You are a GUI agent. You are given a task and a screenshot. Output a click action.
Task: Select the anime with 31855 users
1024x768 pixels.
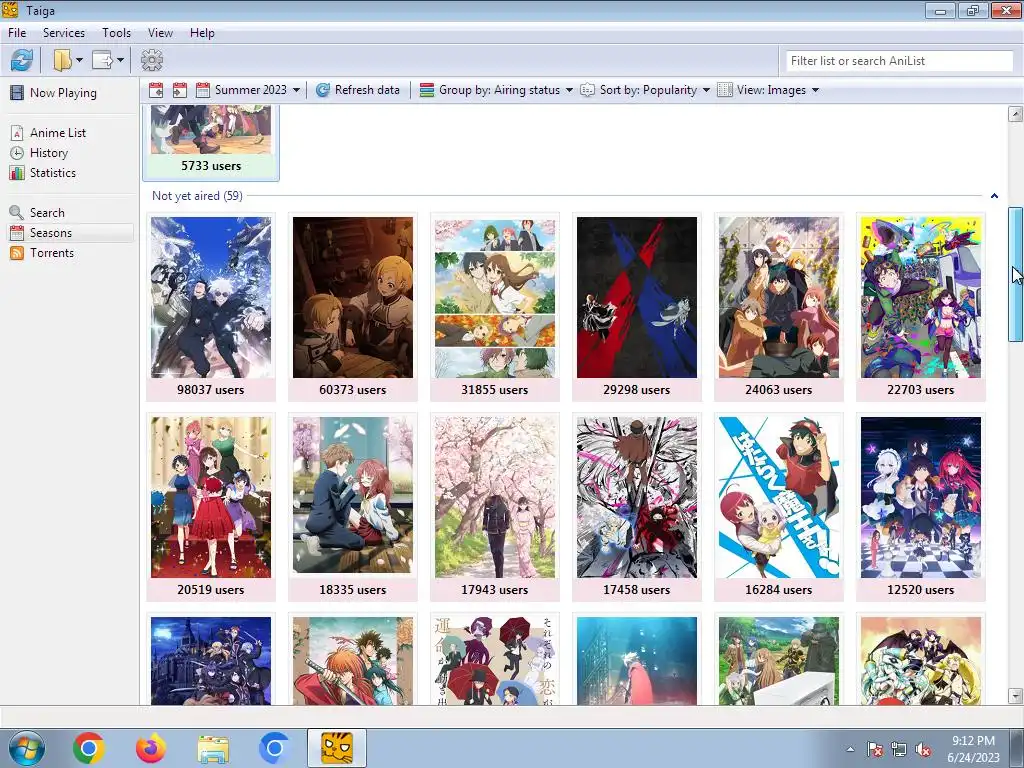coord(495,307)
